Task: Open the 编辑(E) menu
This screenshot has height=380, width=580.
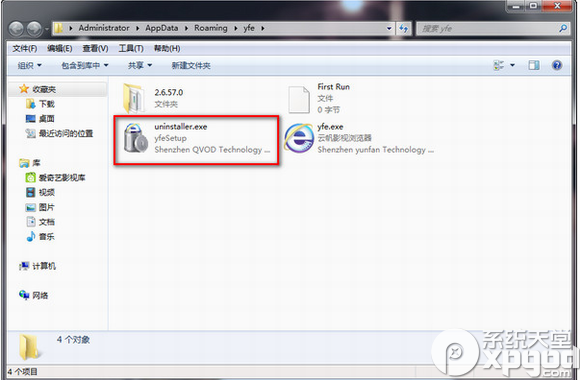Action: click(60, 48)
